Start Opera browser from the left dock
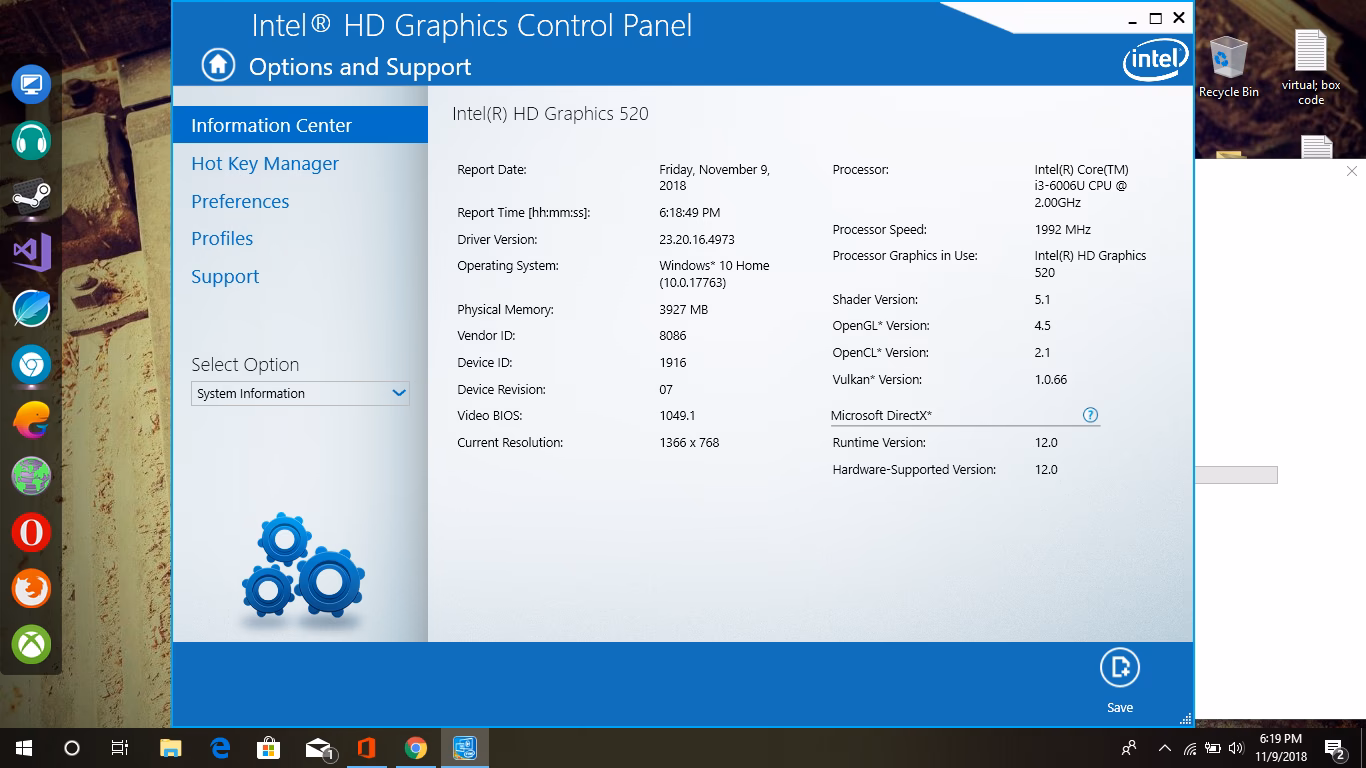Screen dimensions: 1366x768 [x=30, y=533]
